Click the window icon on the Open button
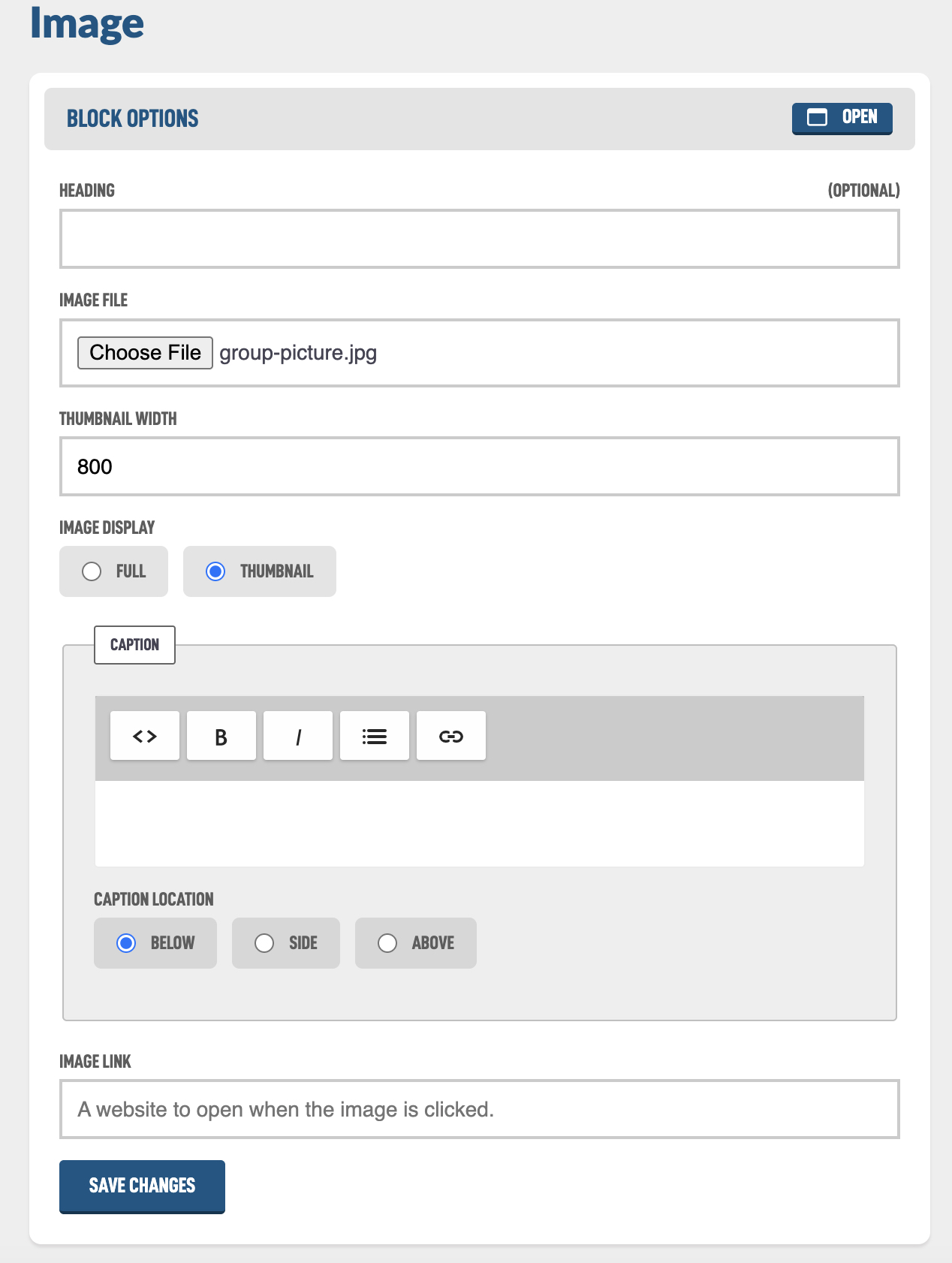Image resolution: width=952 pixels, height=1263 pixels. 817,117
